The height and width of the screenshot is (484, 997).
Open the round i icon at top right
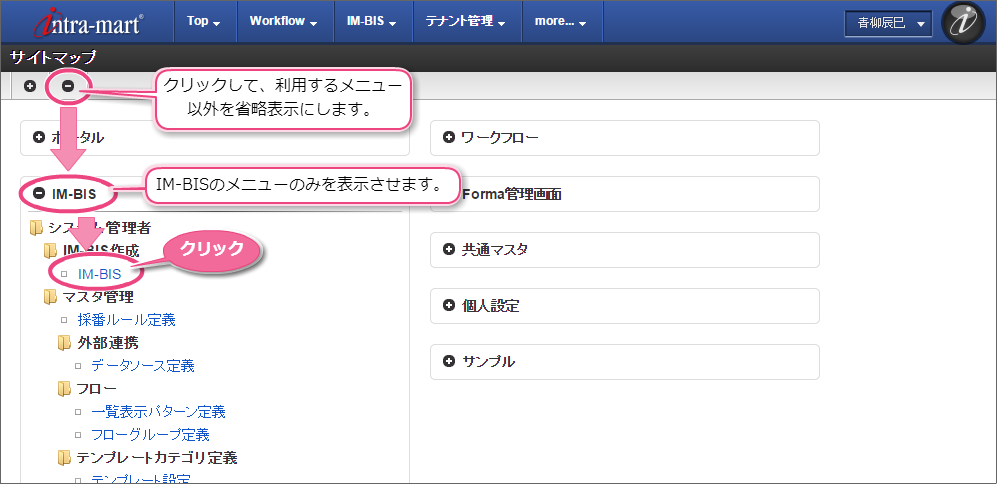963,22
